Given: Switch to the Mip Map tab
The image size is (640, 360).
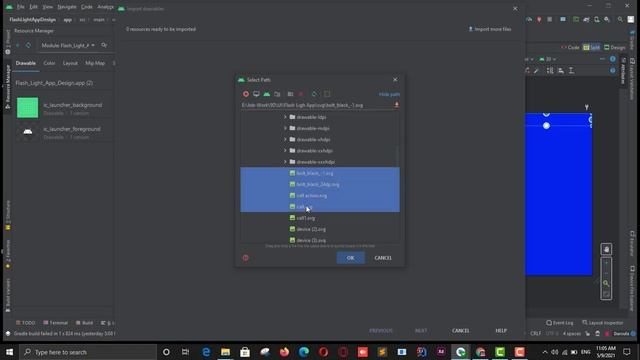Looking at the screenshot, I should (95, 63).
